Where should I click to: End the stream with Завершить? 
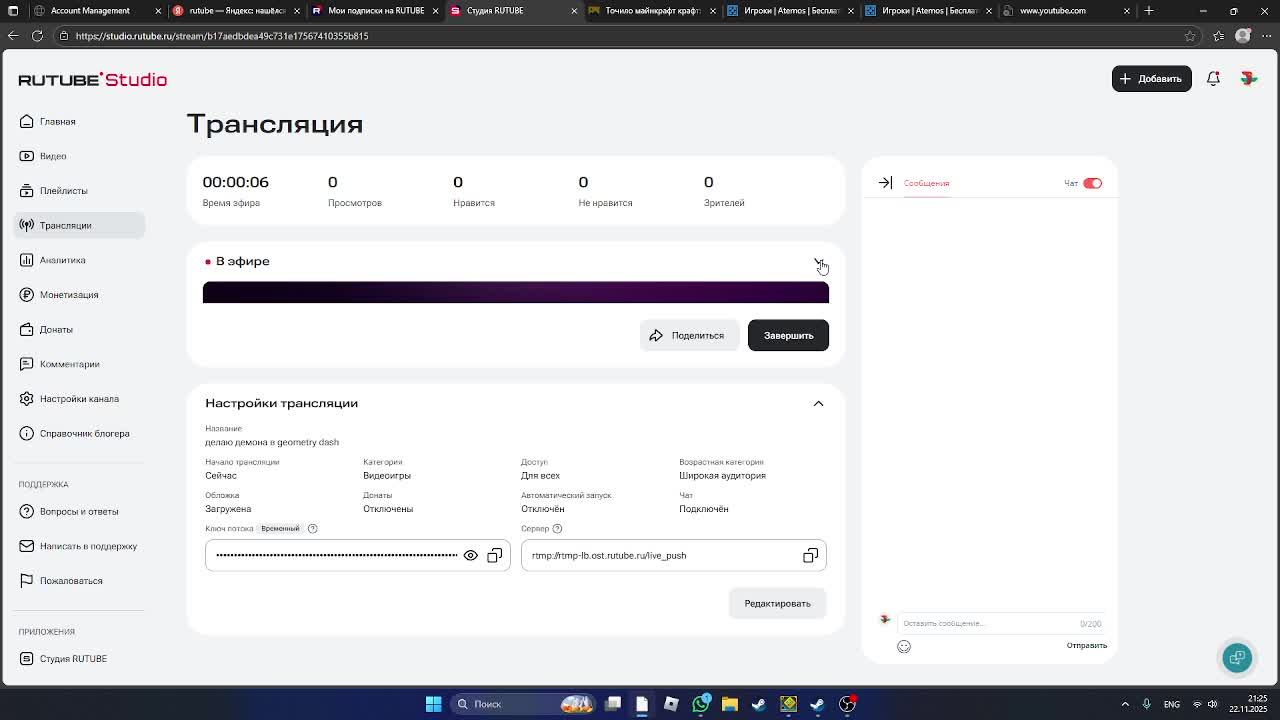(788, 335)
